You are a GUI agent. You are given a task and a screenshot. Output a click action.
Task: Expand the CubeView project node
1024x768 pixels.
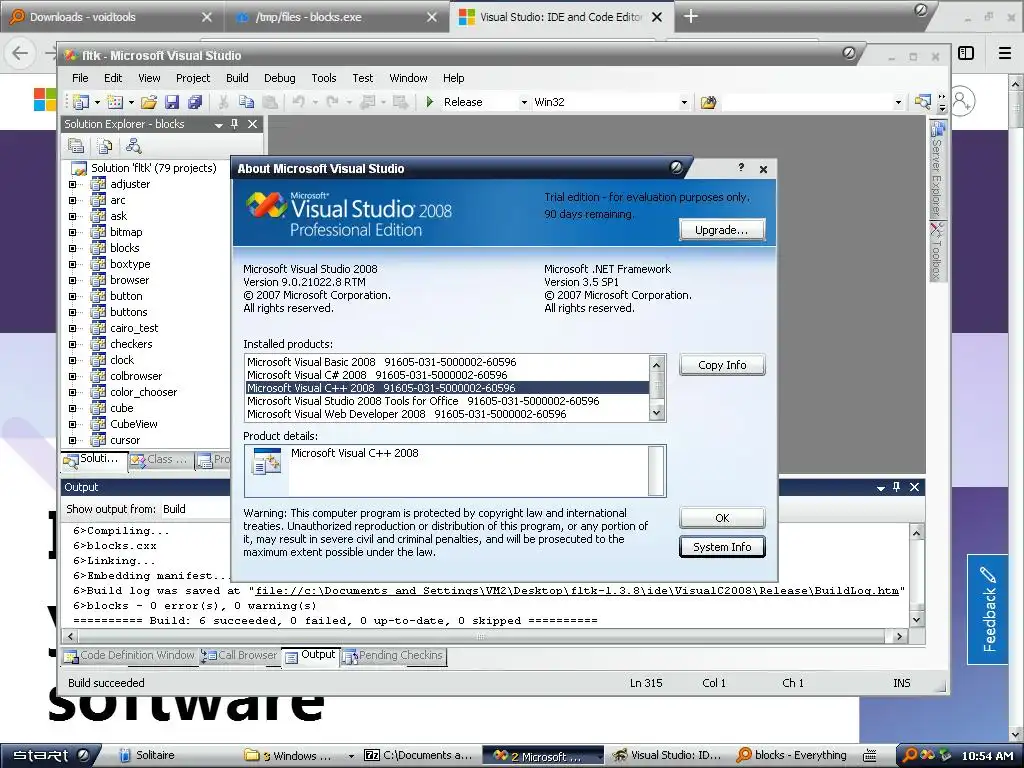(x=72, y=424)
